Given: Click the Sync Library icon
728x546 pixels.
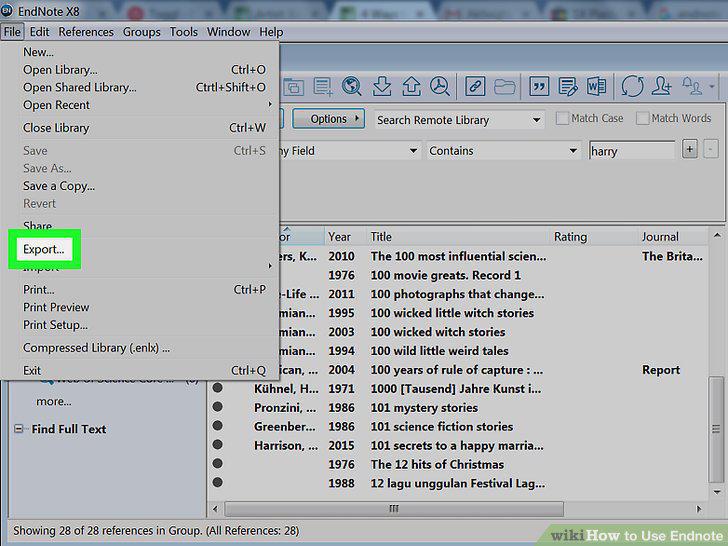Looking at the screenshot, I should [x=632, y=86].
